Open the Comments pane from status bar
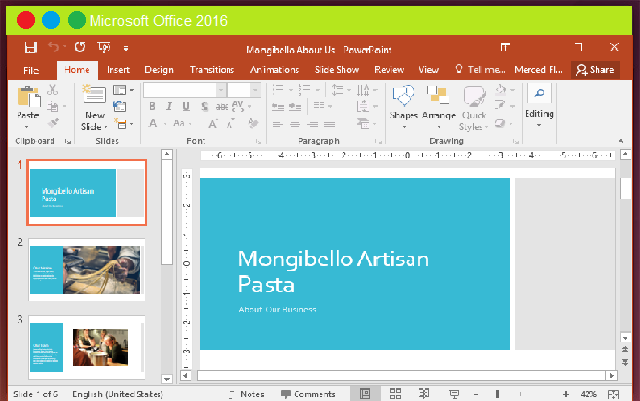 coord(308,394)
